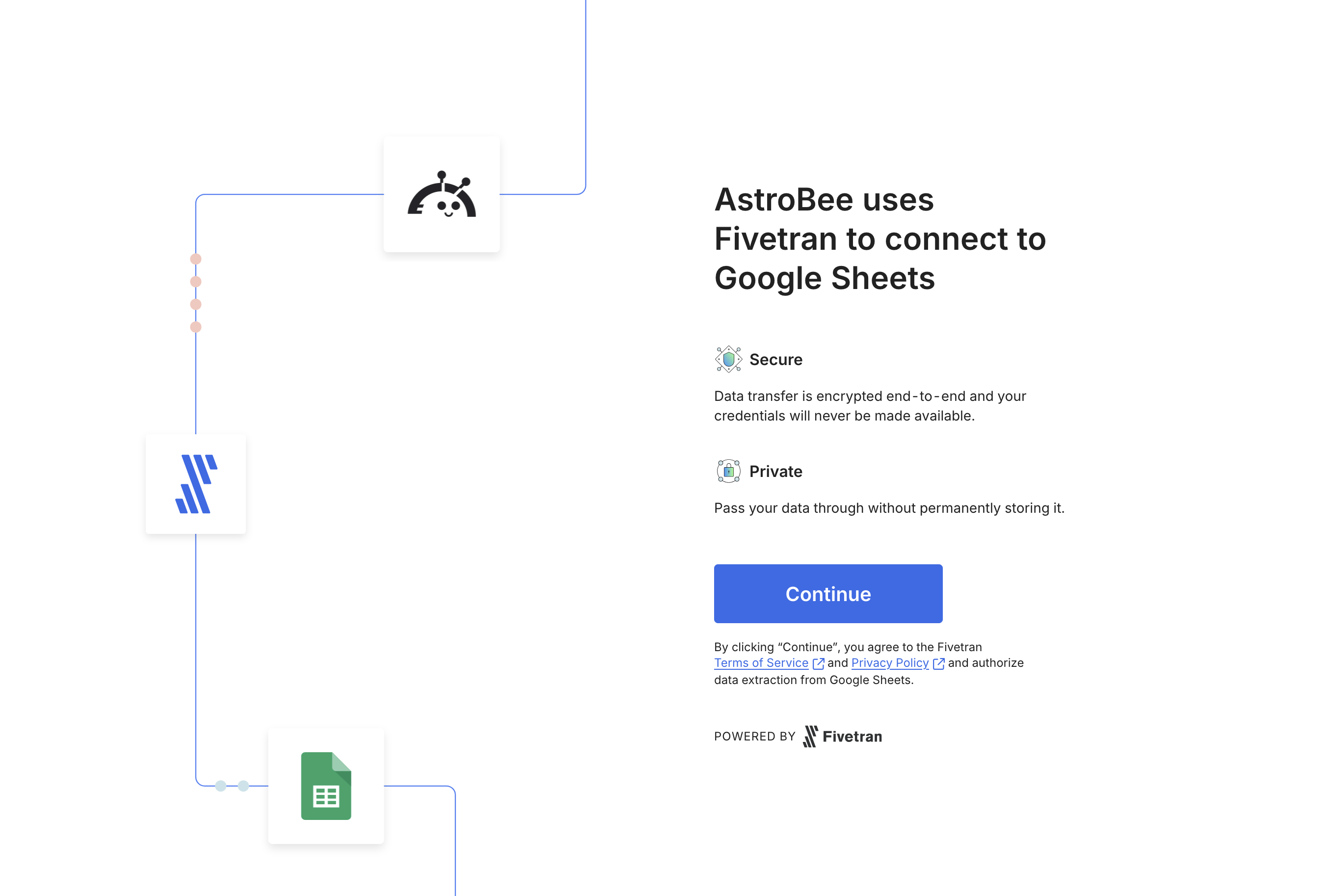This screenshot has width=1333, height=896.
Task: Open the Privacy Policy link
Action: click(x=889, y=663)
